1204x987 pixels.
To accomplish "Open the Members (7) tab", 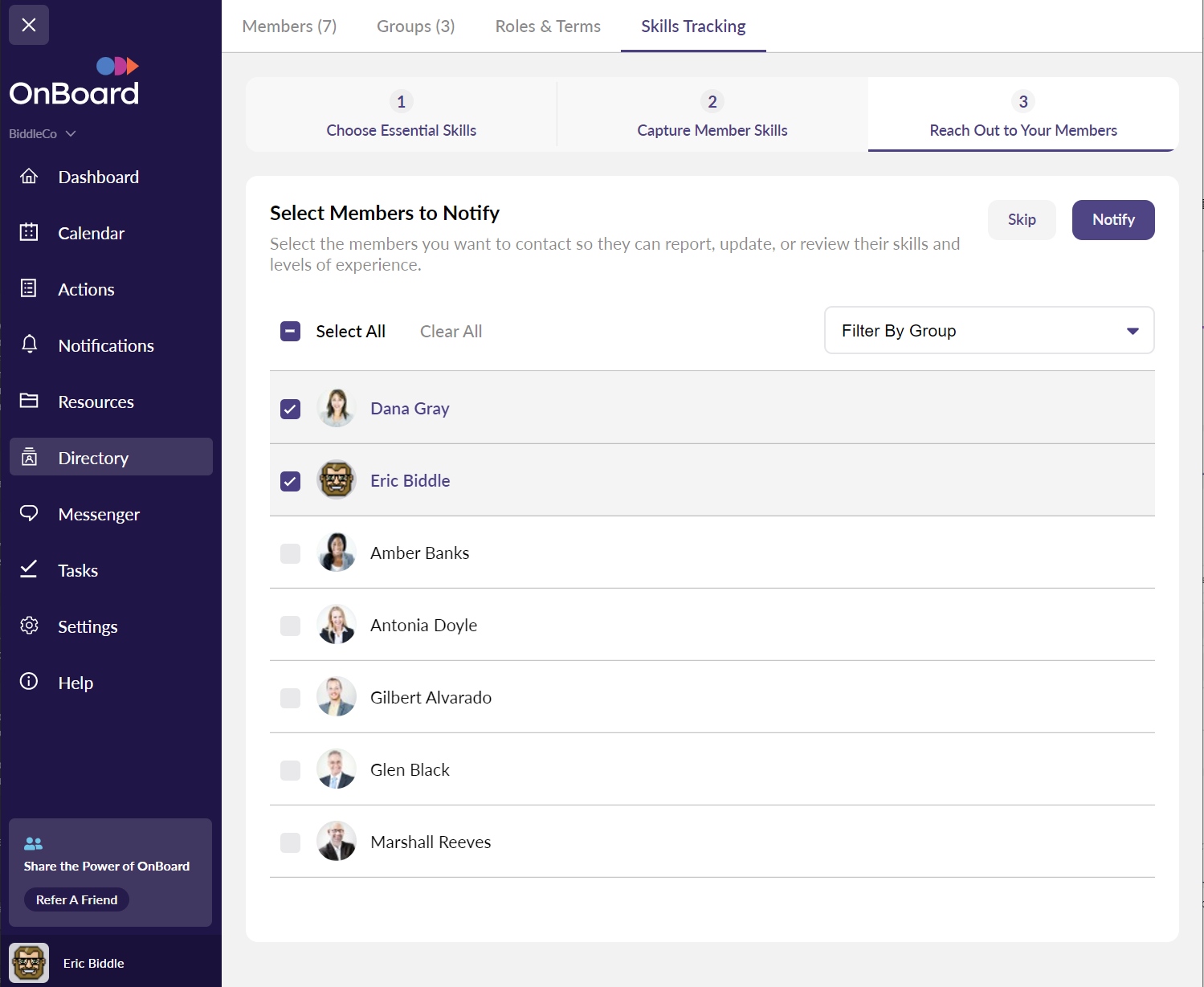I will pyautogui.click(x=289, y=27).
